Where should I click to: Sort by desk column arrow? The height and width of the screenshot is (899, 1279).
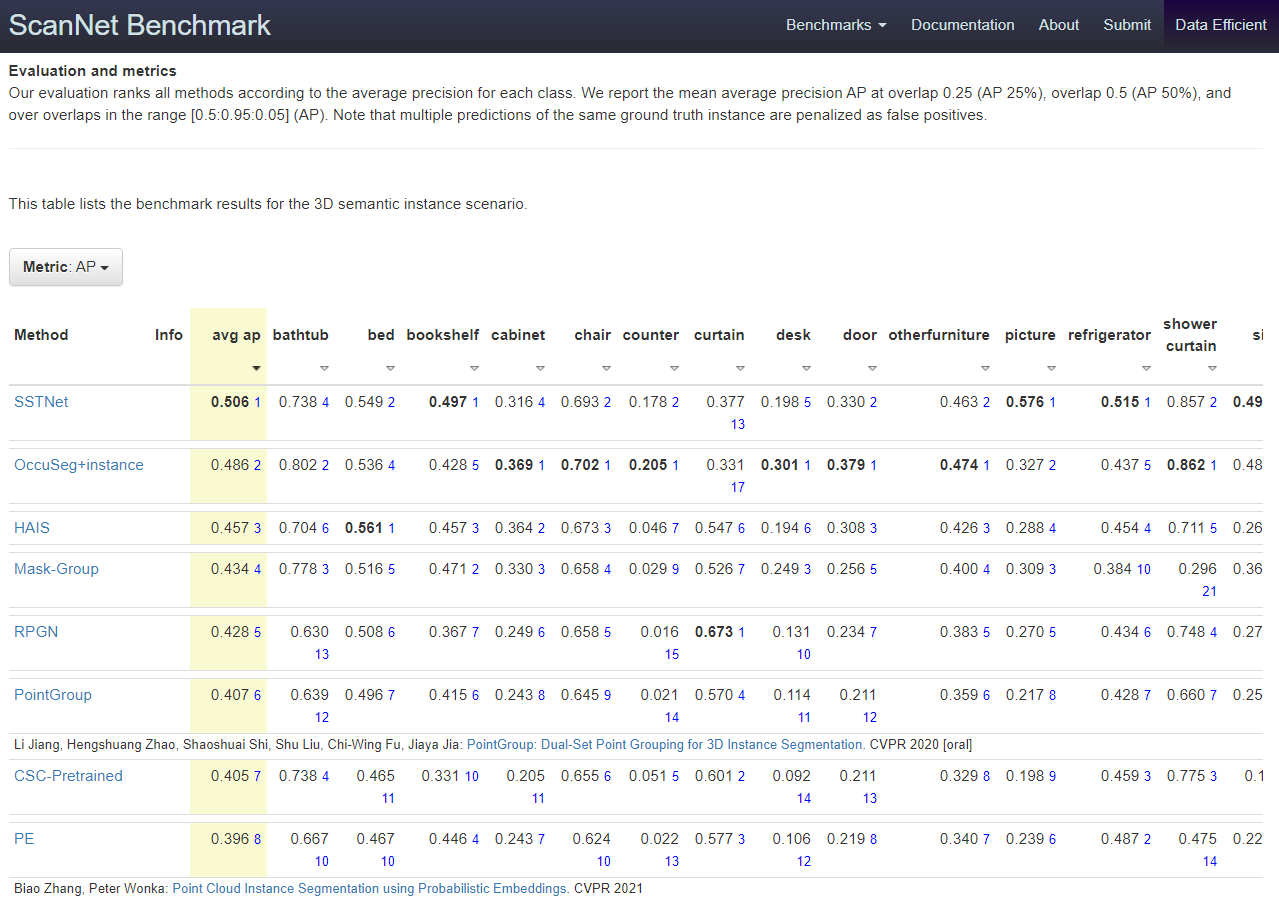click(x=806, y=368)
